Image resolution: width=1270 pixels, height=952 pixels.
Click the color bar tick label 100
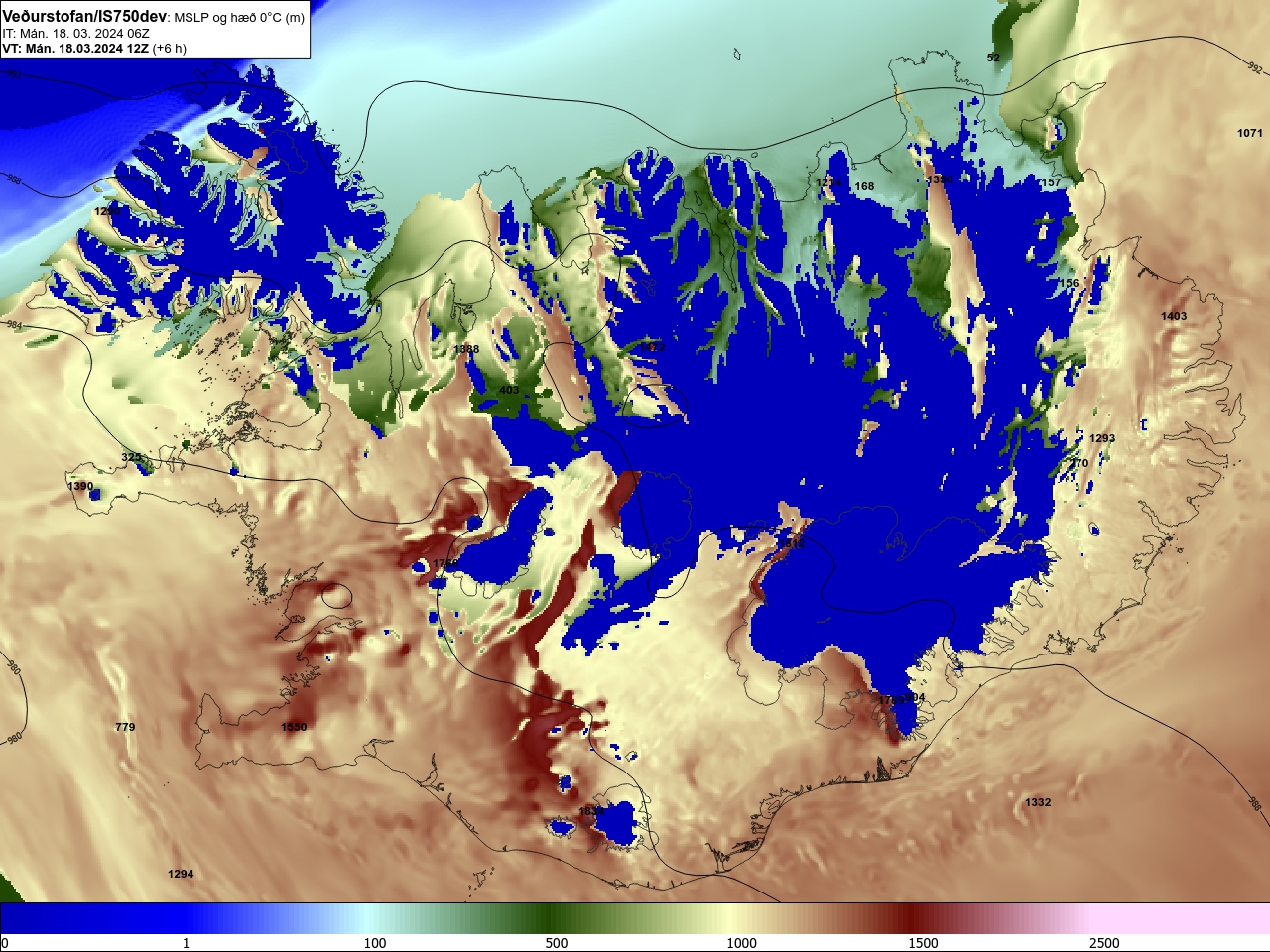pos(374,943)
